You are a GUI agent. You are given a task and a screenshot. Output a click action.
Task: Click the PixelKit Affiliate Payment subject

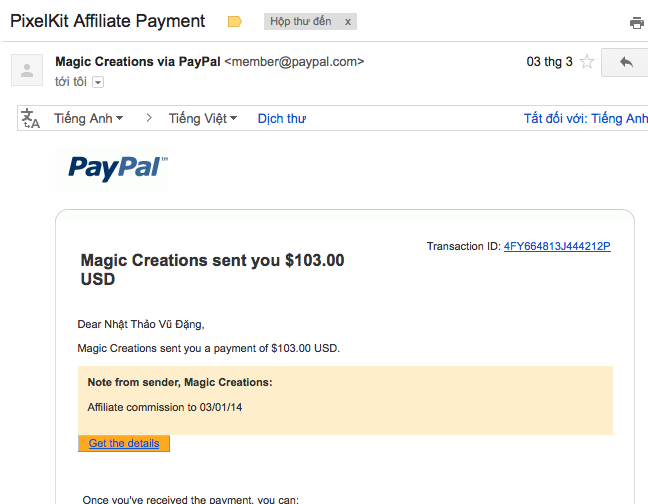point(108,21)
